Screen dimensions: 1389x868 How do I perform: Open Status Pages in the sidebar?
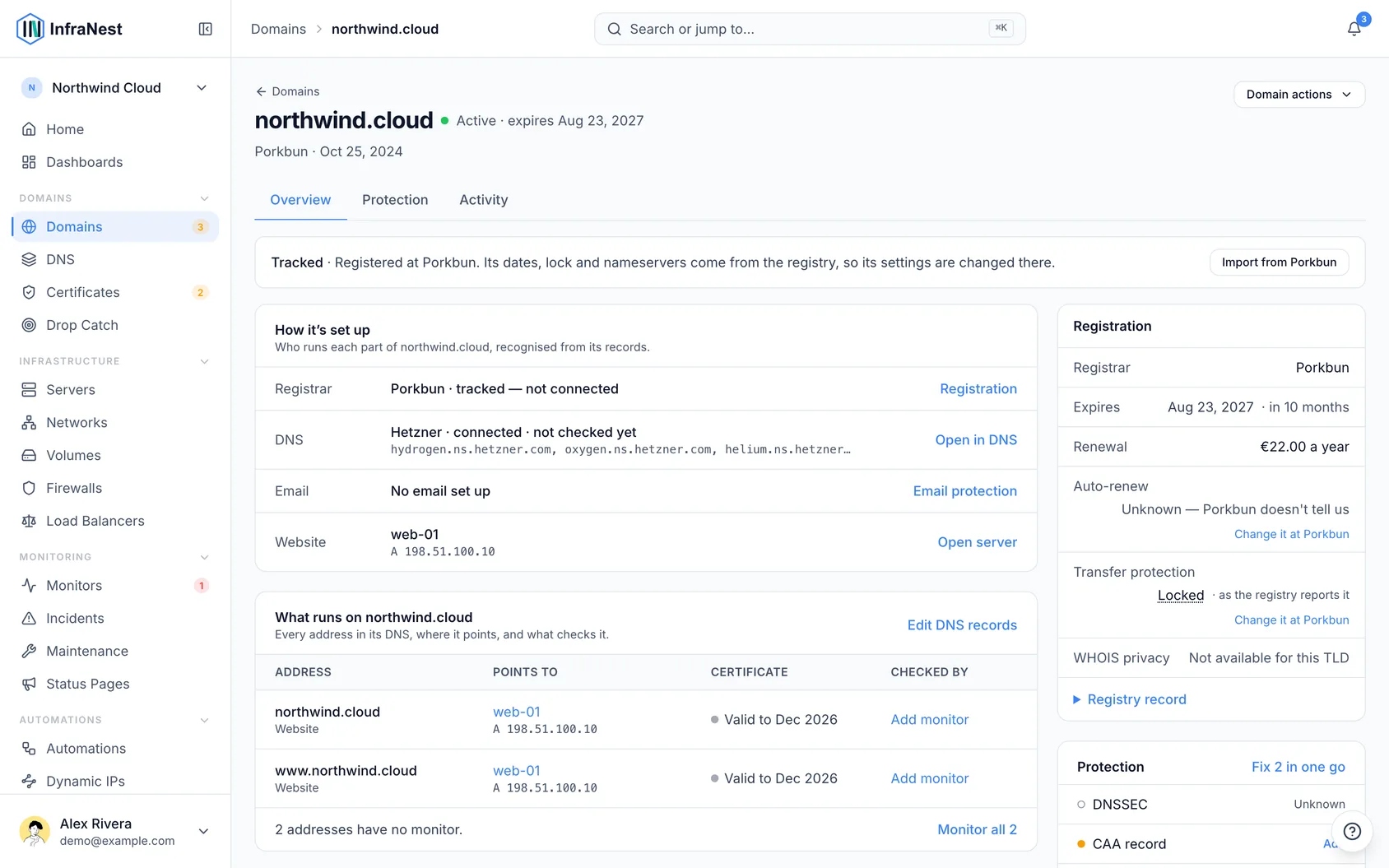pos(115,684)
